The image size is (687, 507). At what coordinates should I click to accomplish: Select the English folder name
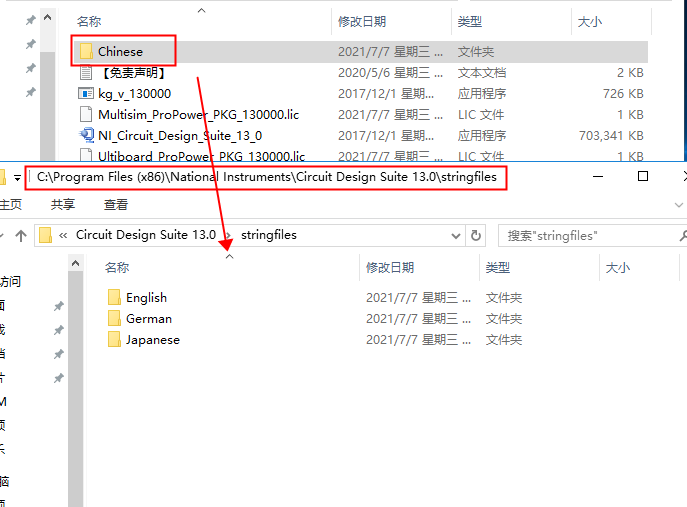pyautogui.click(x=146, y=298)
